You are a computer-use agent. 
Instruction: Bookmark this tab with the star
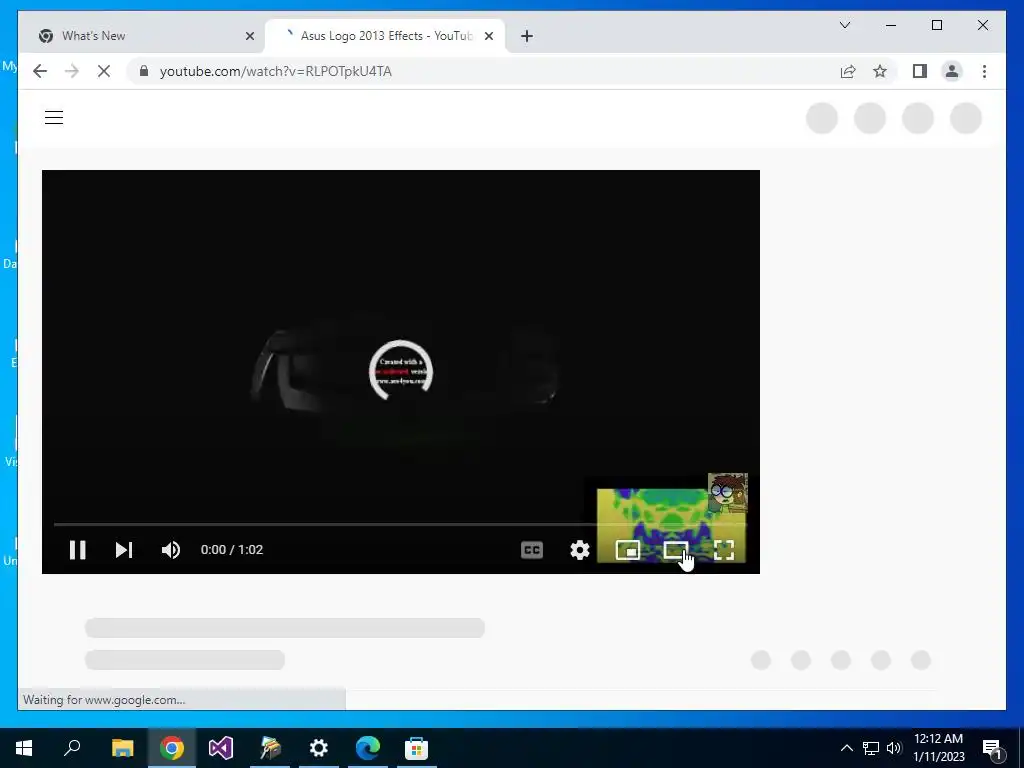tap(880, 71)
